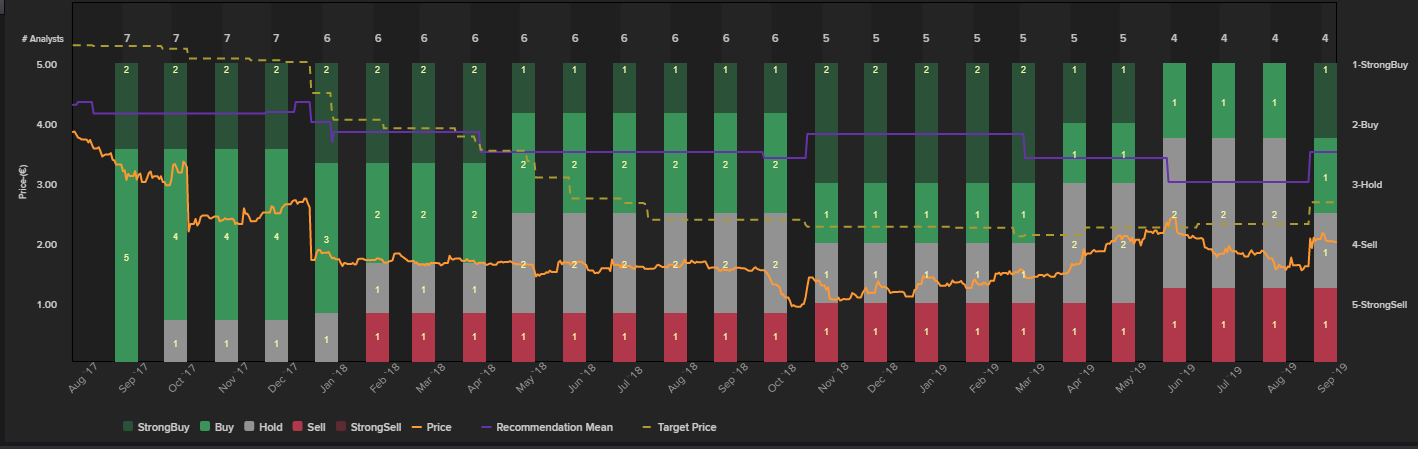Click the 1-StrongBuy right axis label
The width and height of the screenshot is (1418, 449).
(x=1381, y=65)
